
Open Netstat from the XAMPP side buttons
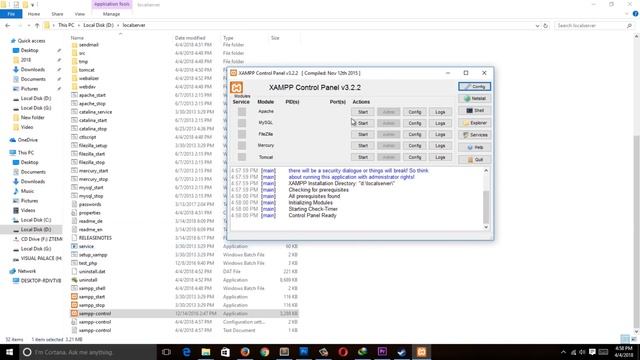tap(474, 98)
